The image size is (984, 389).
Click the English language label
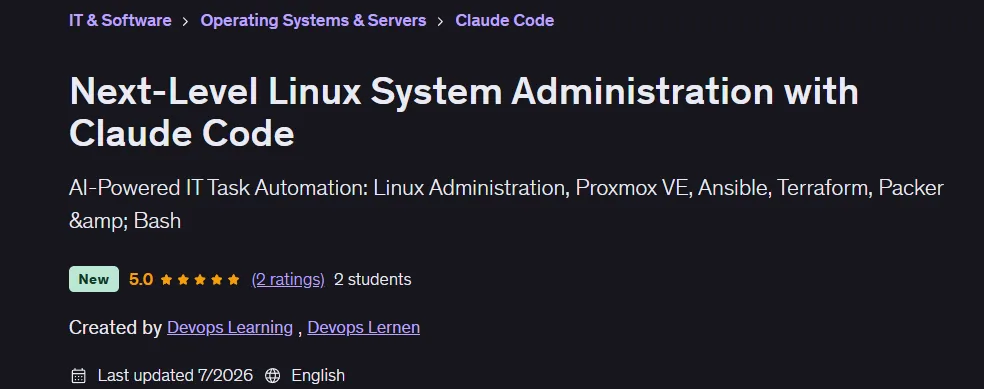click(318, 376)
